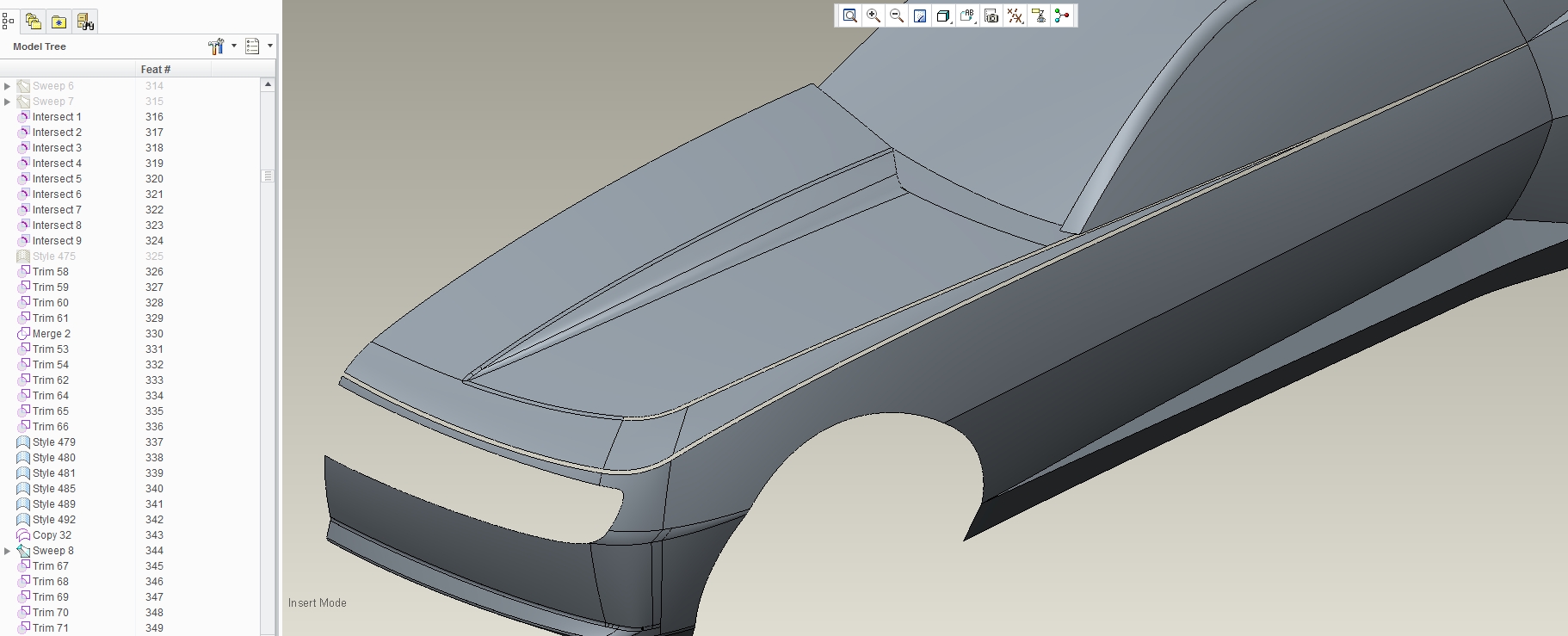Select Trim 54 in model tree
Image resolution: width=1568 pixels, height=636 pixels.
pos(51,365)
